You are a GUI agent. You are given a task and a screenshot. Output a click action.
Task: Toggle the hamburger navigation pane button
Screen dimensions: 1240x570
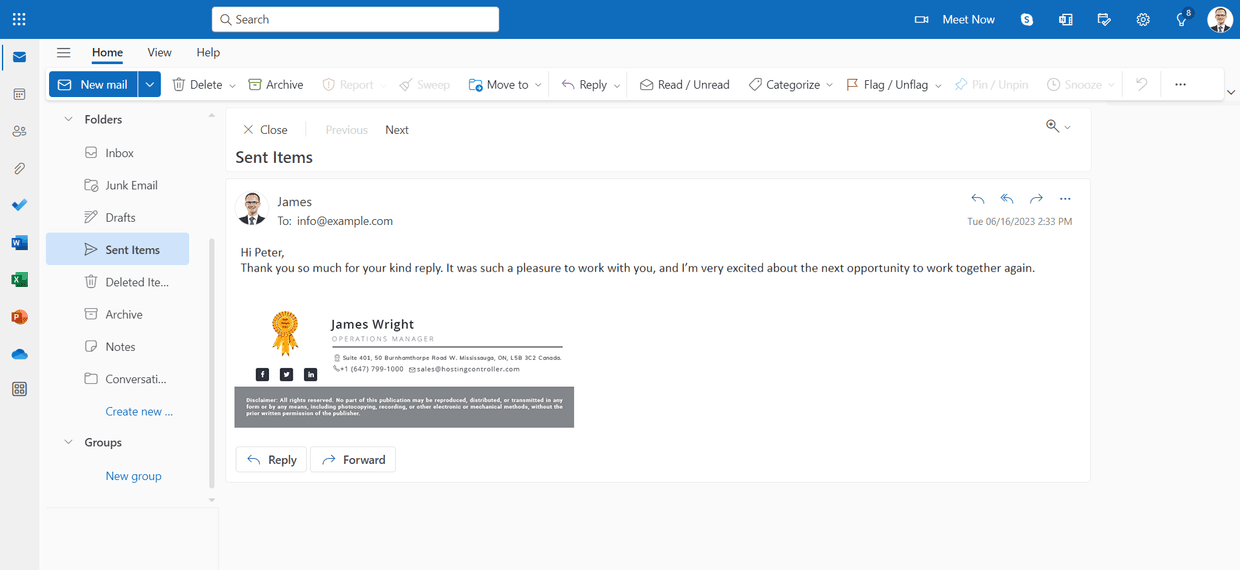coord(64,53)
